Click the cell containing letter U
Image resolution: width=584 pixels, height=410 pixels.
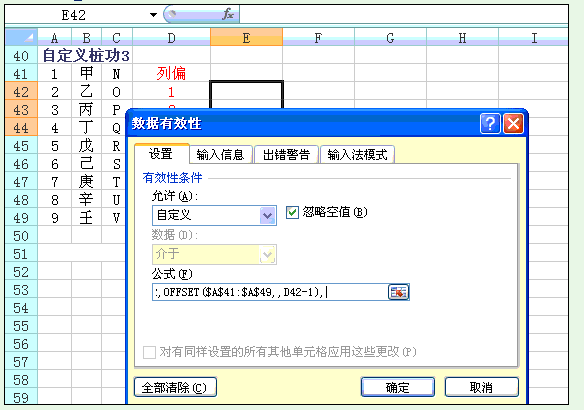pyautogui.click(x=114, y=200)
